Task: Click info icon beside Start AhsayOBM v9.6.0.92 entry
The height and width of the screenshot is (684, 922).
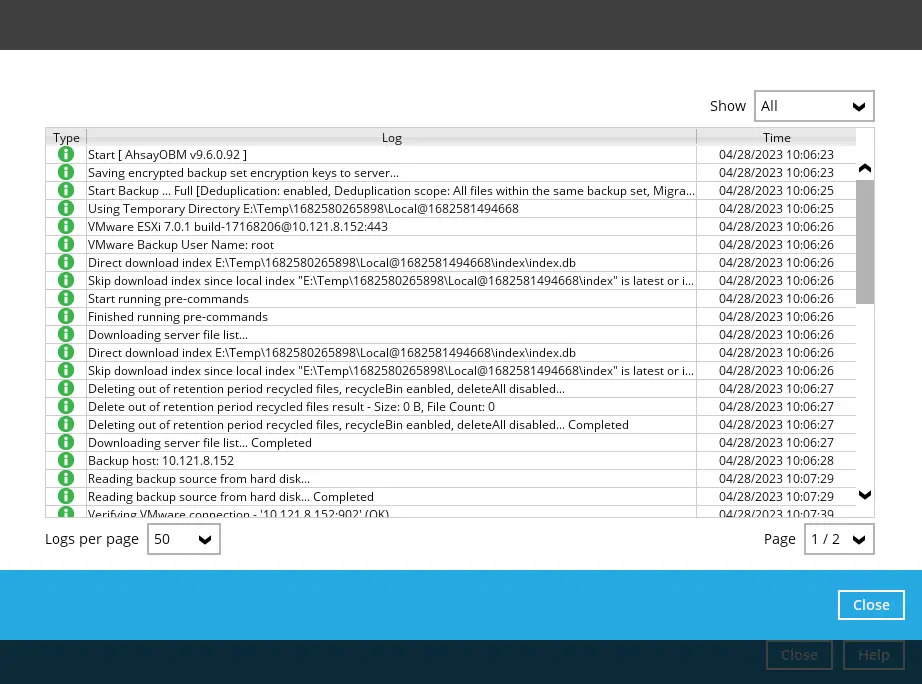Action: 66,155
